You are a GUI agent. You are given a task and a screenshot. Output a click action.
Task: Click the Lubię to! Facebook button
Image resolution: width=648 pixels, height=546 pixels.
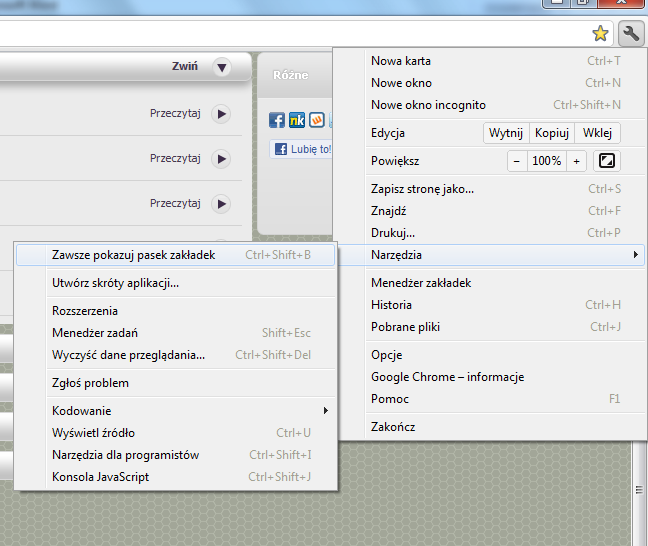(301, 149)
